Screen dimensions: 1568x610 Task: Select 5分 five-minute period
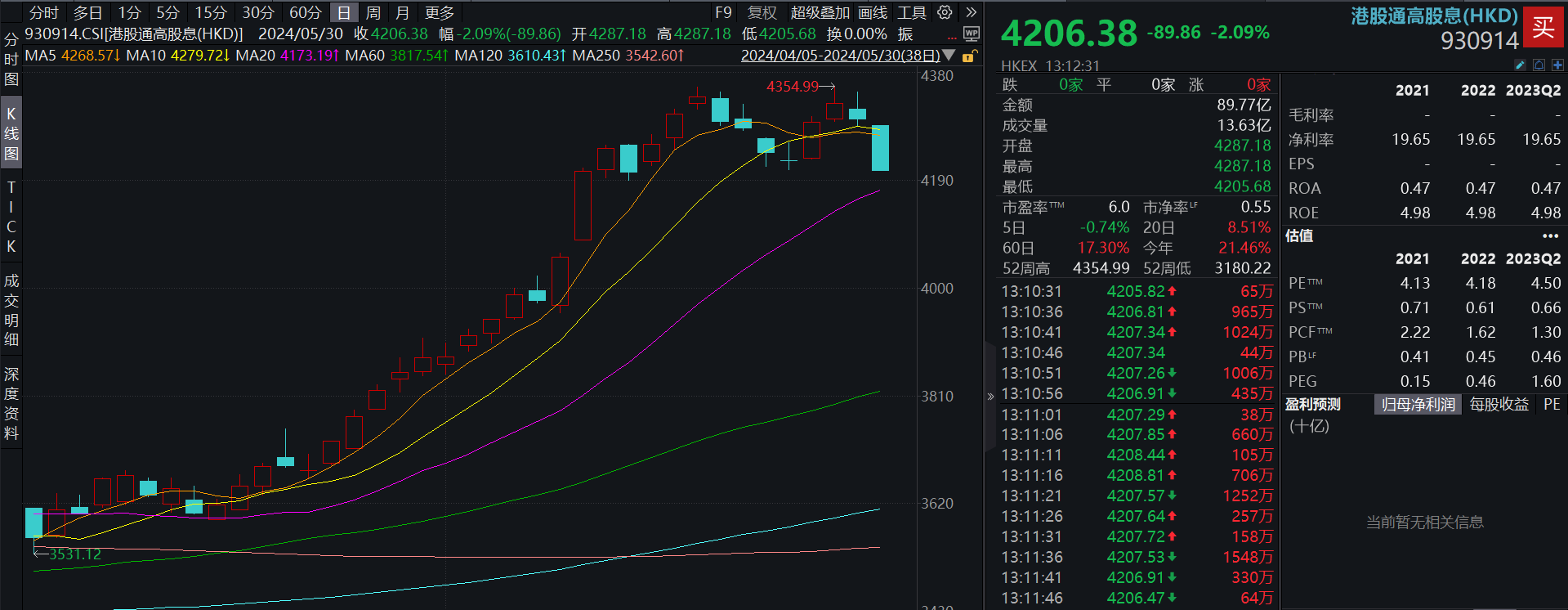pos(168,12)
